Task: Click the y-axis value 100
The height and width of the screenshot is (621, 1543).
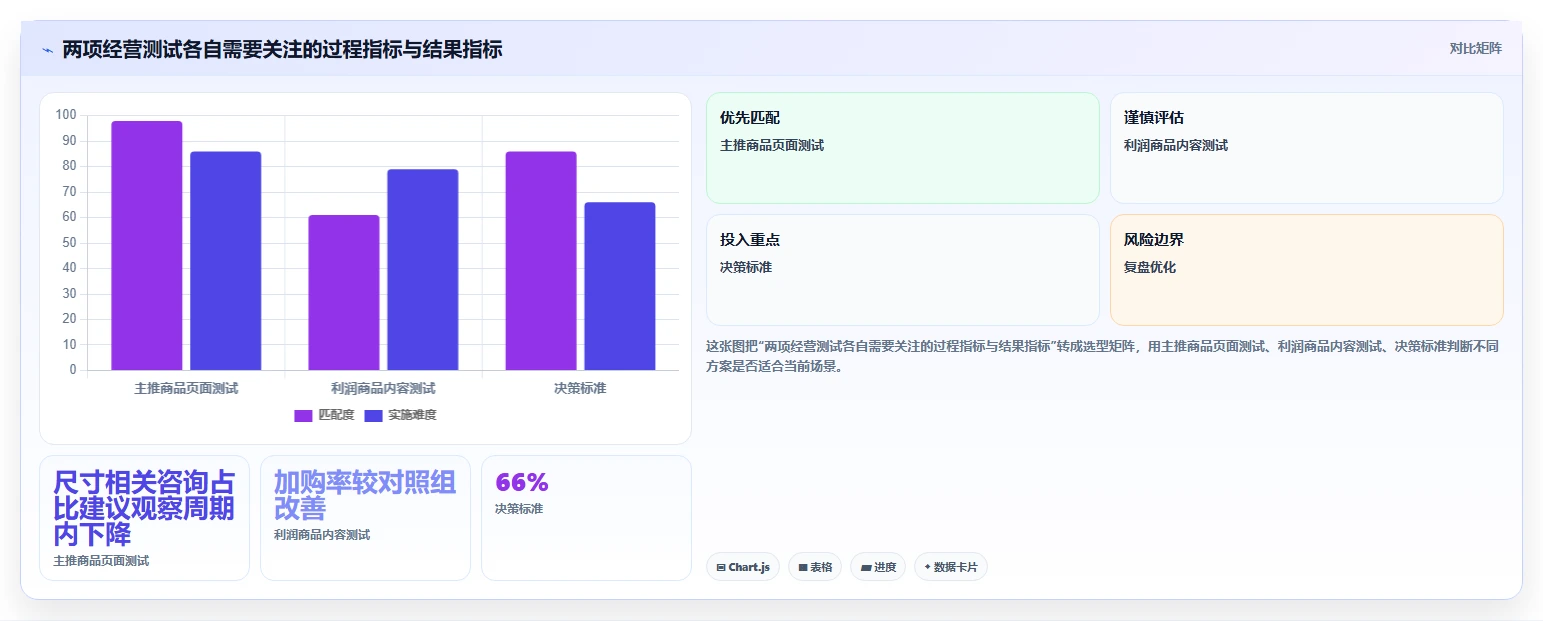Action: click(x=66, y=115)
